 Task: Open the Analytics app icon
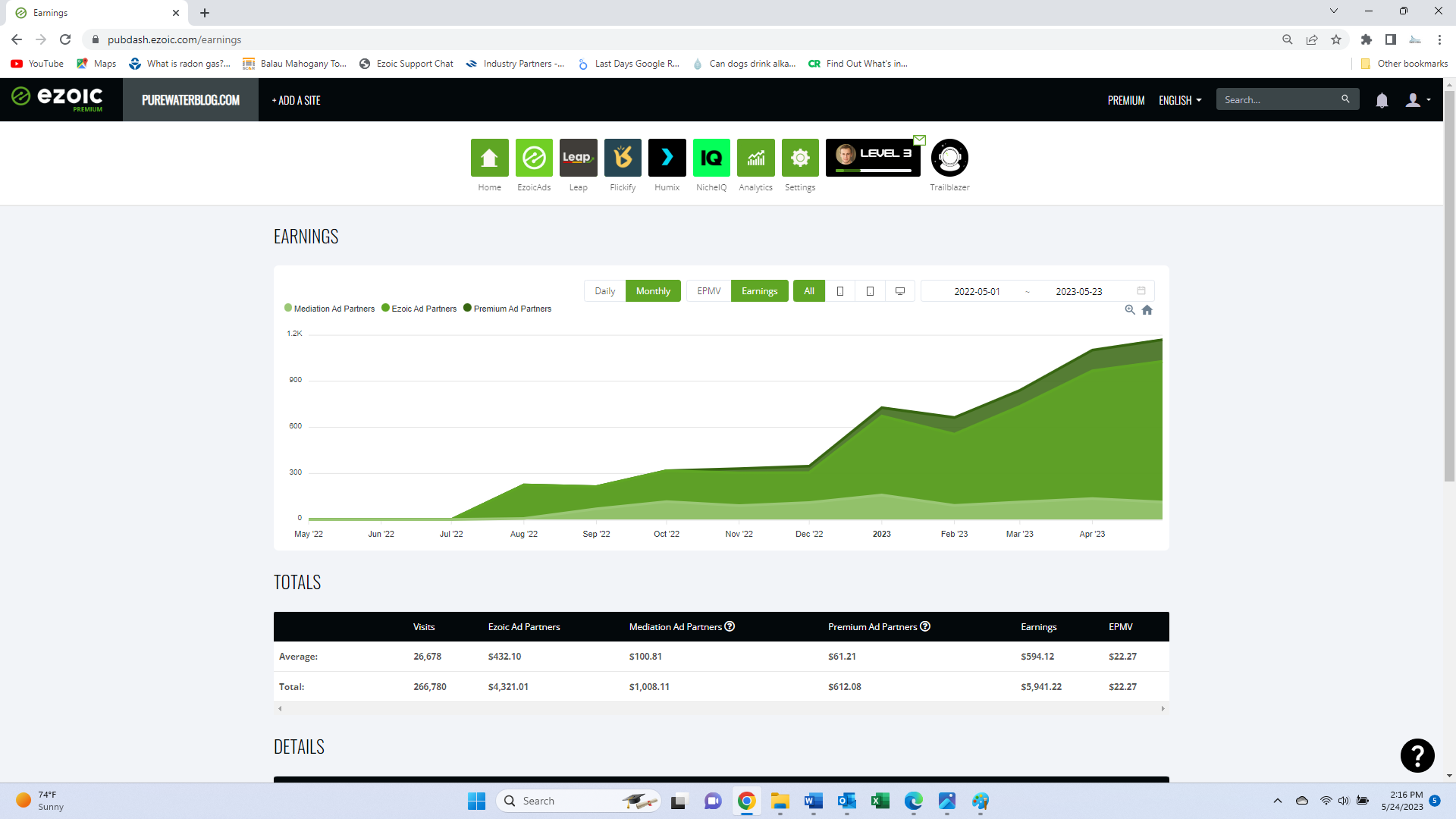[756, 158]
